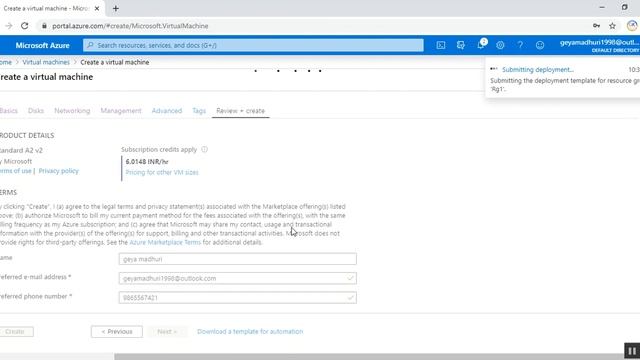Screen dimensions: 640x360
Task: Click the site lock icon
Action: 44,26
